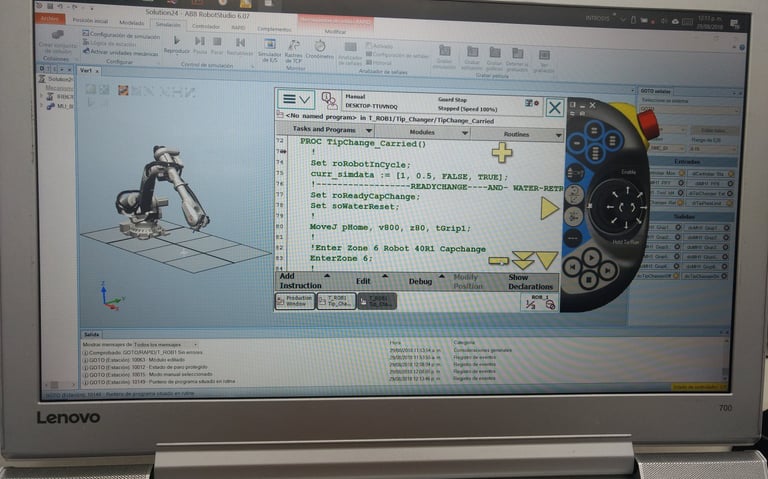Open the Posición inicial ribbon tab
Viewport: 768px width, 479px height.
[90, 21]
